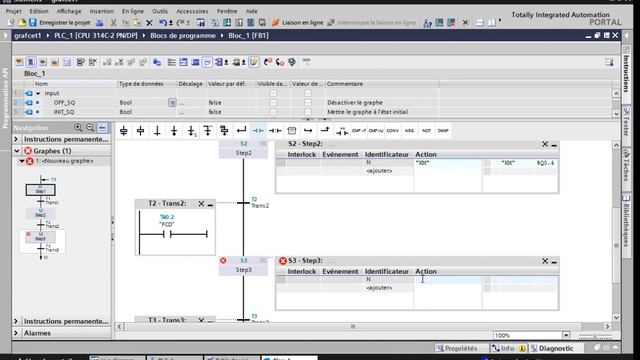Viewport: 640px width, 360px height.
Task: Select the normally closed contact icon
Action: pos(275,131)
